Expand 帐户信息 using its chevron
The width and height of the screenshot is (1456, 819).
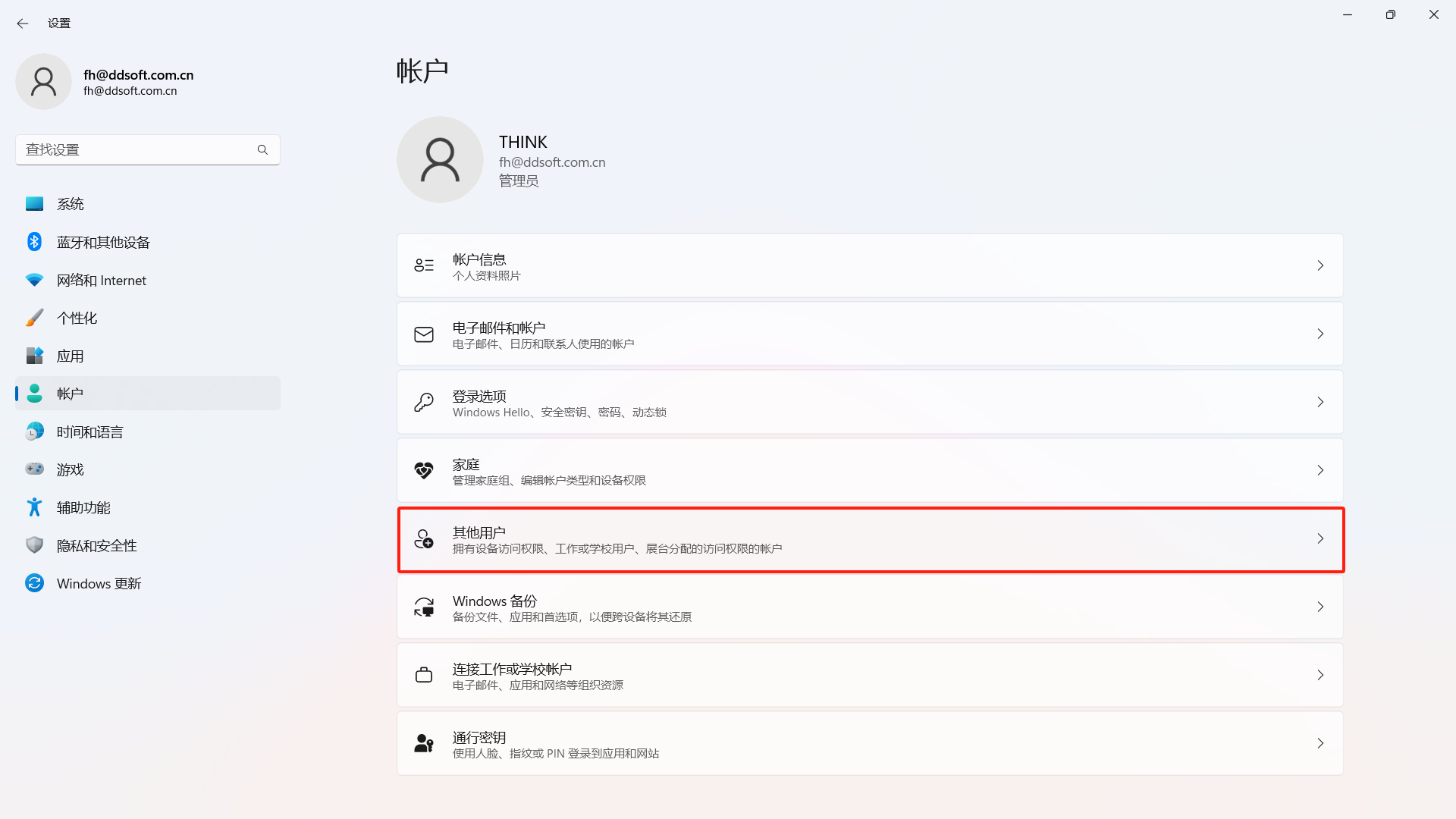click(x=1320, y=265)
